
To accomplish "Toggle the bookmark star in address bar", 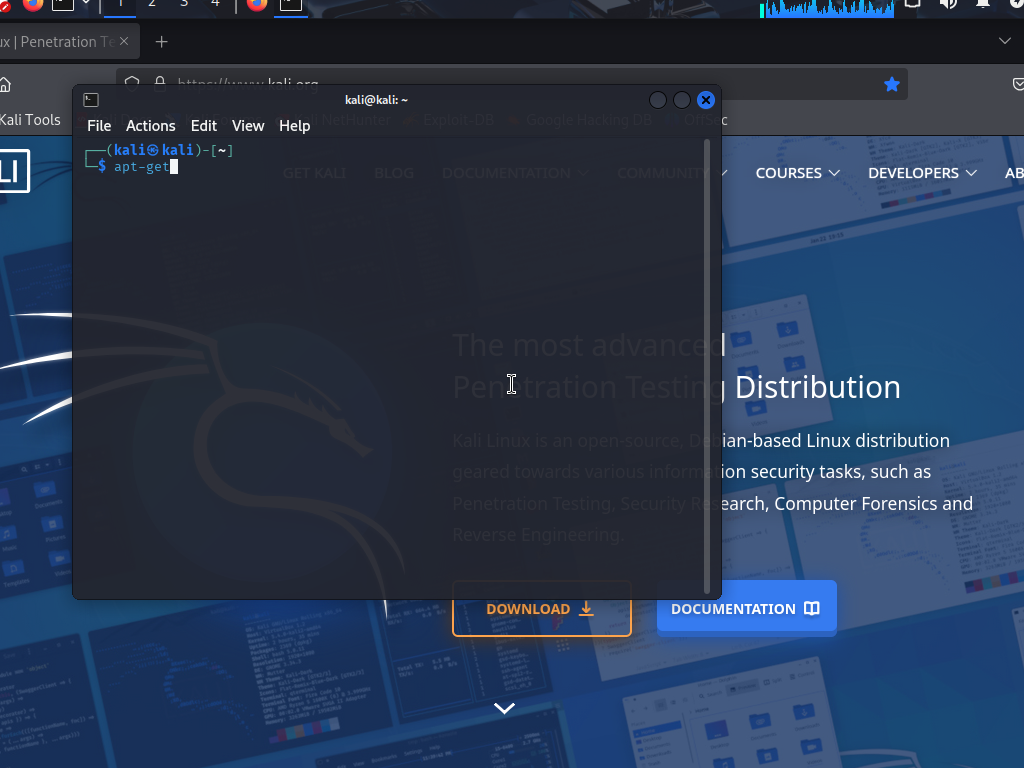I will (x=891, y=84).
